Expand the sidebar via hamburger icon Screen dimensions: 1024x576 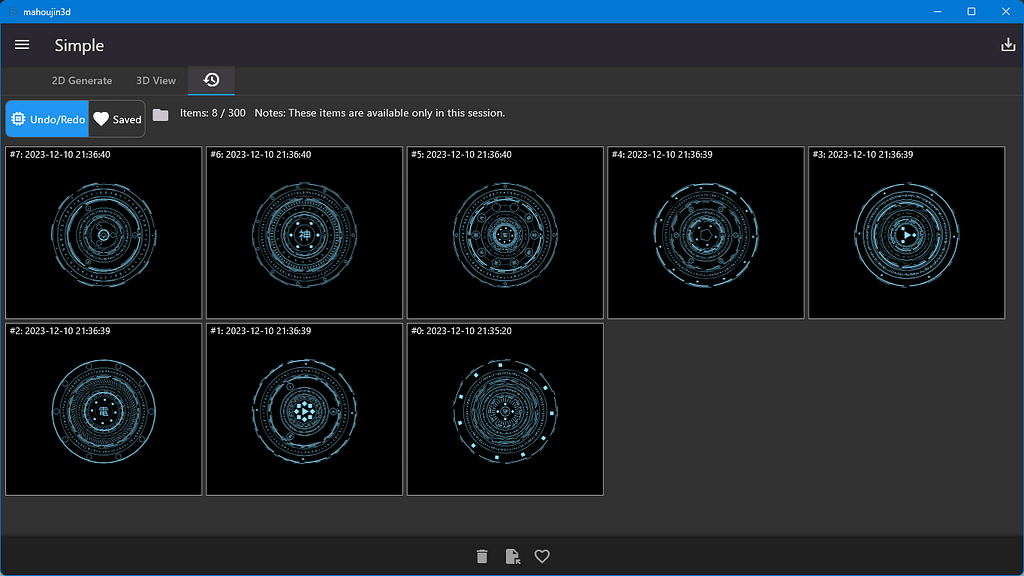(x=22, y=44)
